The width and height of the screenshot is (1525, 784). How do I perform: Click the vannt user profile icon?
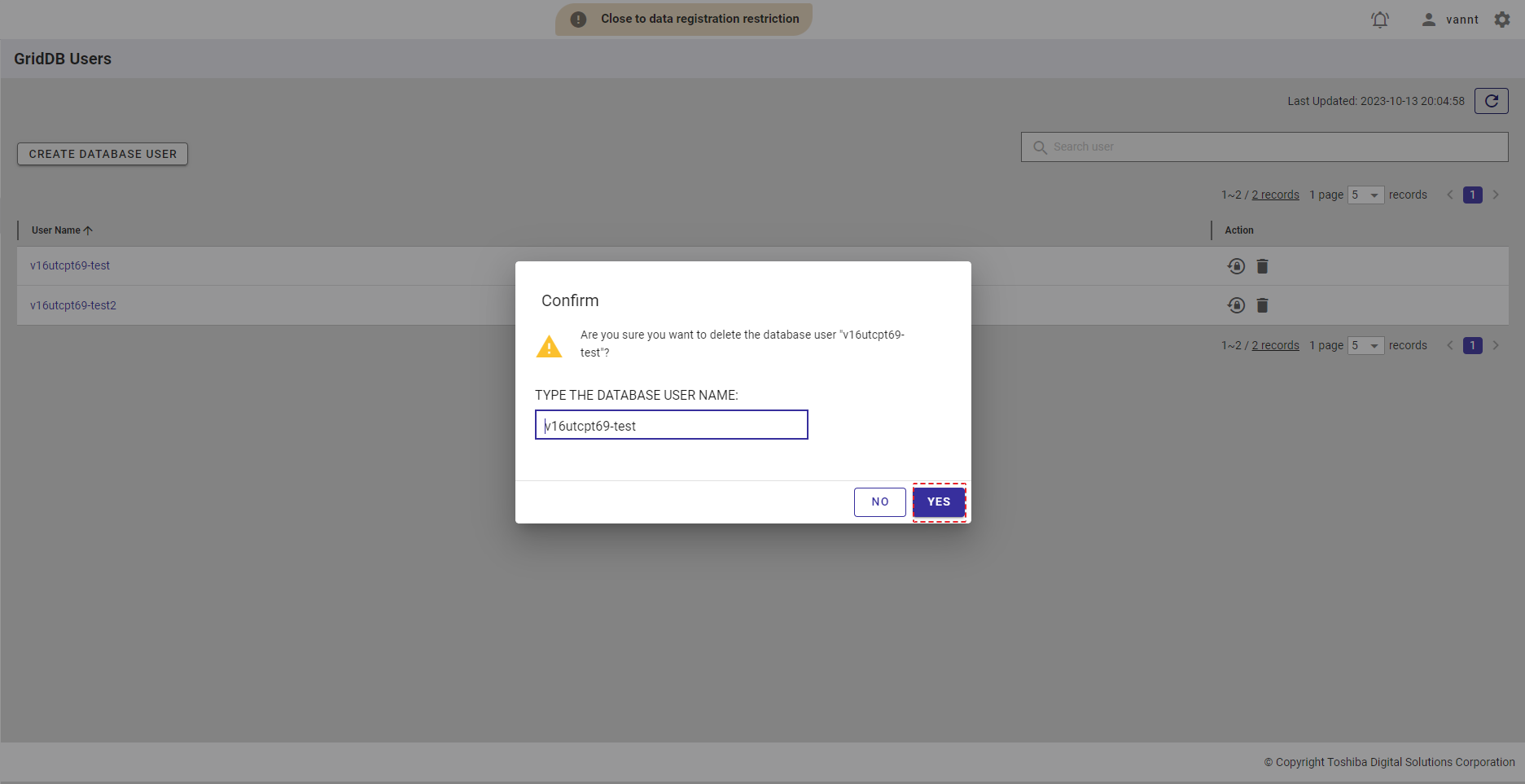(x=1429, y=20)
